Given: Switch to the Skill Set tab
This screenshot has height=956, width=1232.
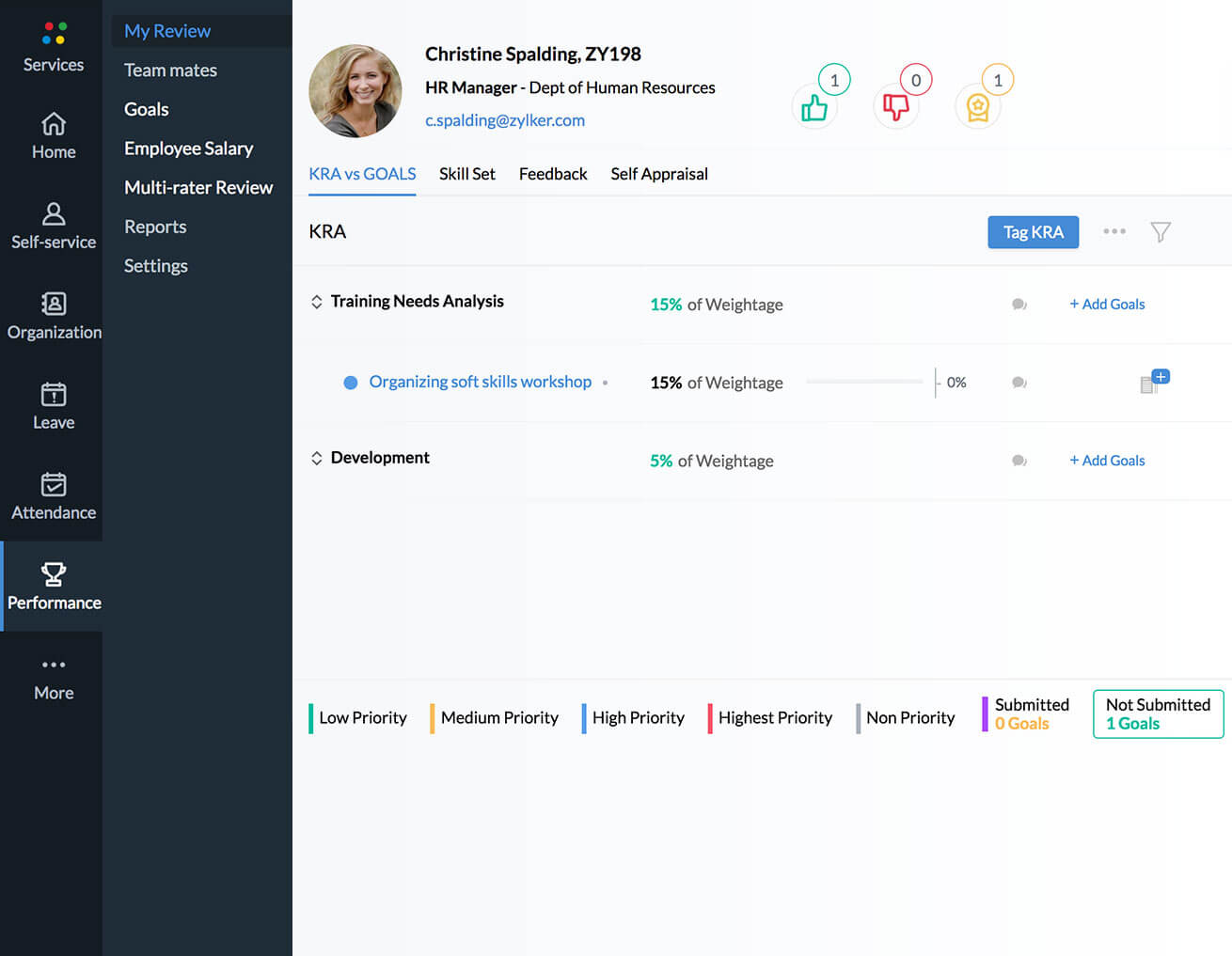Looking at the screenshot, I should (466, 174).
